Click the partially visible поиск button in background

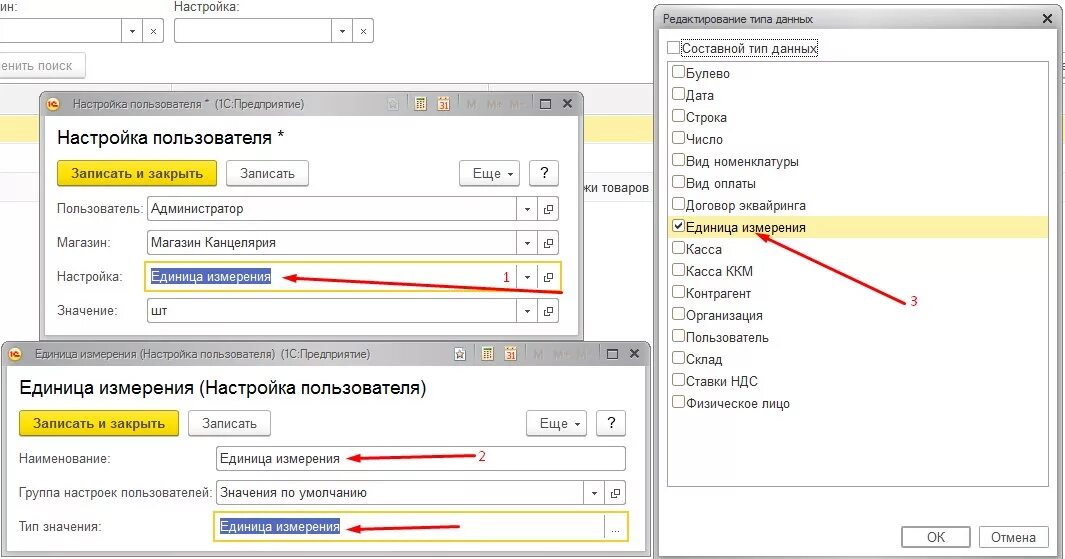pos(42,66)
